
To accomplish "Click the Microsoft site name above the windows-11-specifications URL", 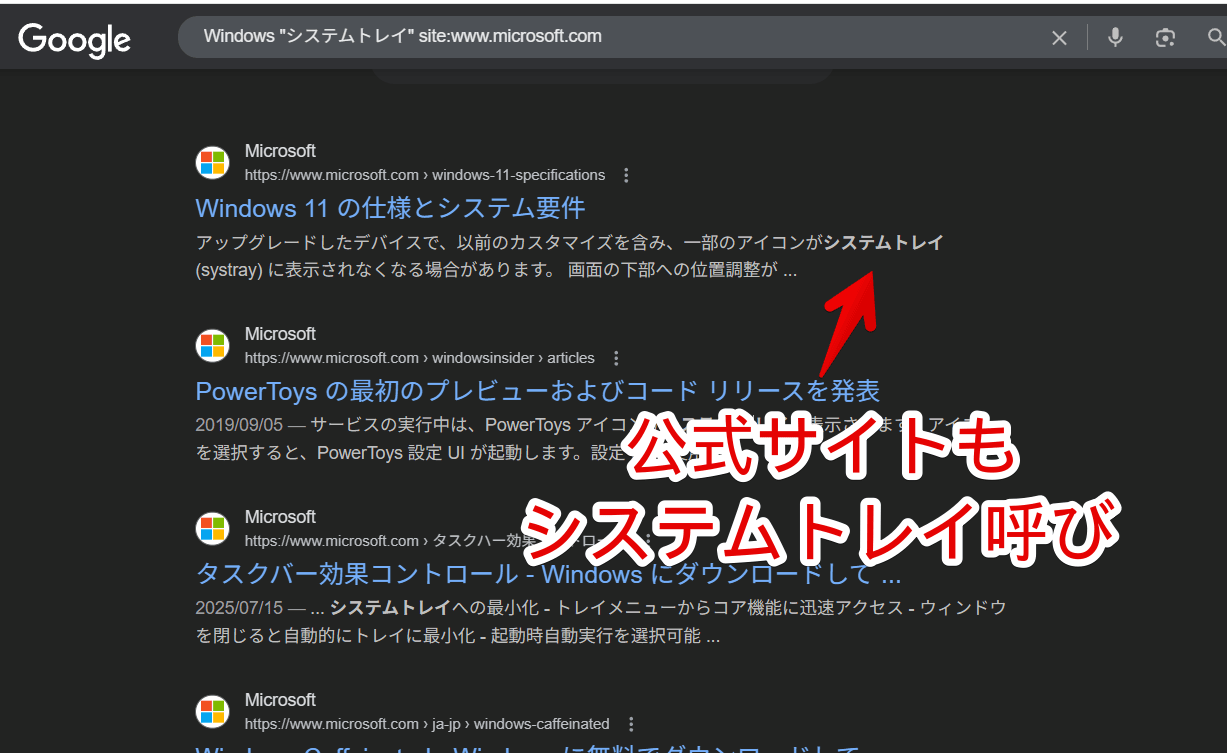I will click(280, 151).
